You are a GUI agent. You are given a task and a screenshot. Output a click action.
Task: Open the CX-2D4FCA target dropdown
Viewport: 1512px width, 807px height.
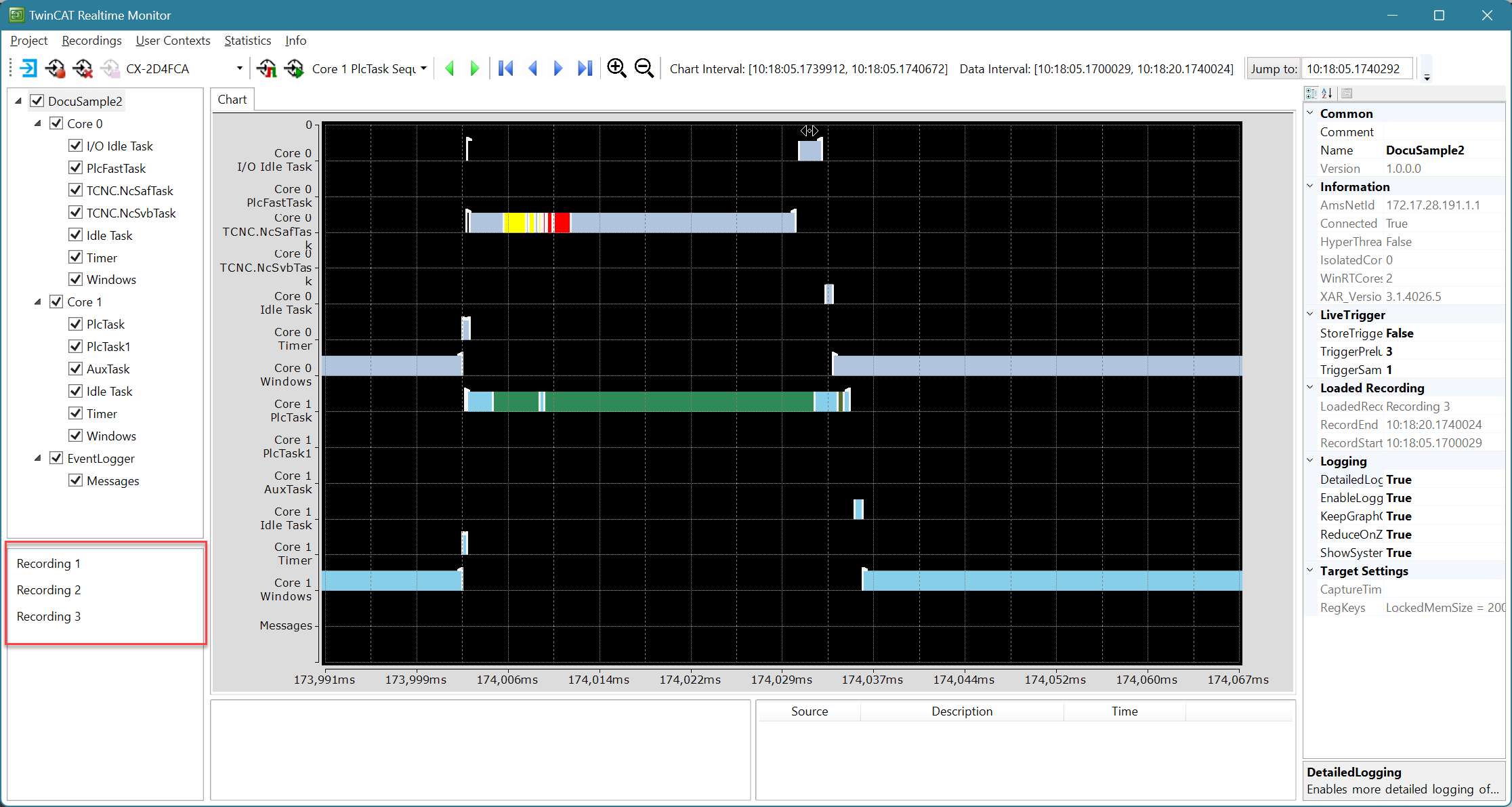coord(239,68)
